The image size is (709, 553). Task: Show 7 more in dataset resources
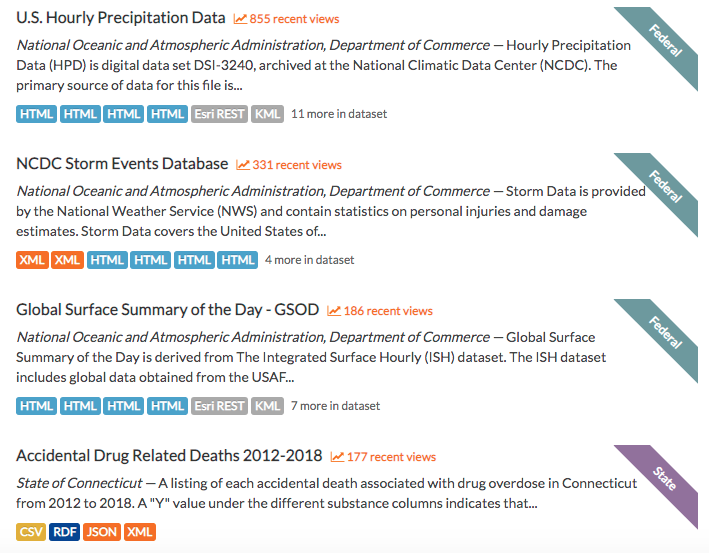tap(336, 406)
